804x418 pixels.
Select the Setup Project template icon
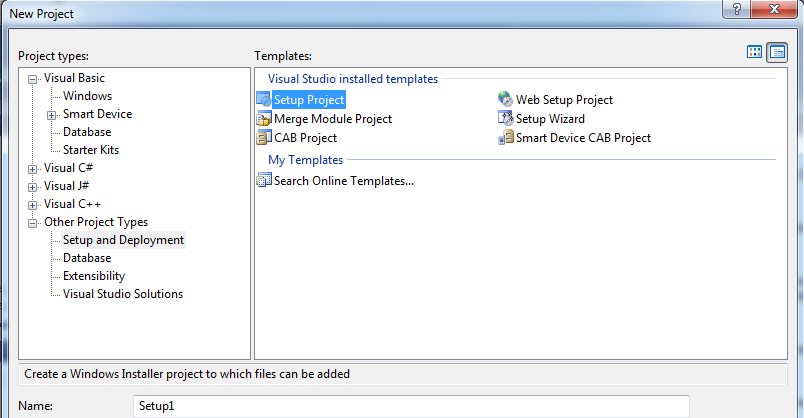(264, 99)
